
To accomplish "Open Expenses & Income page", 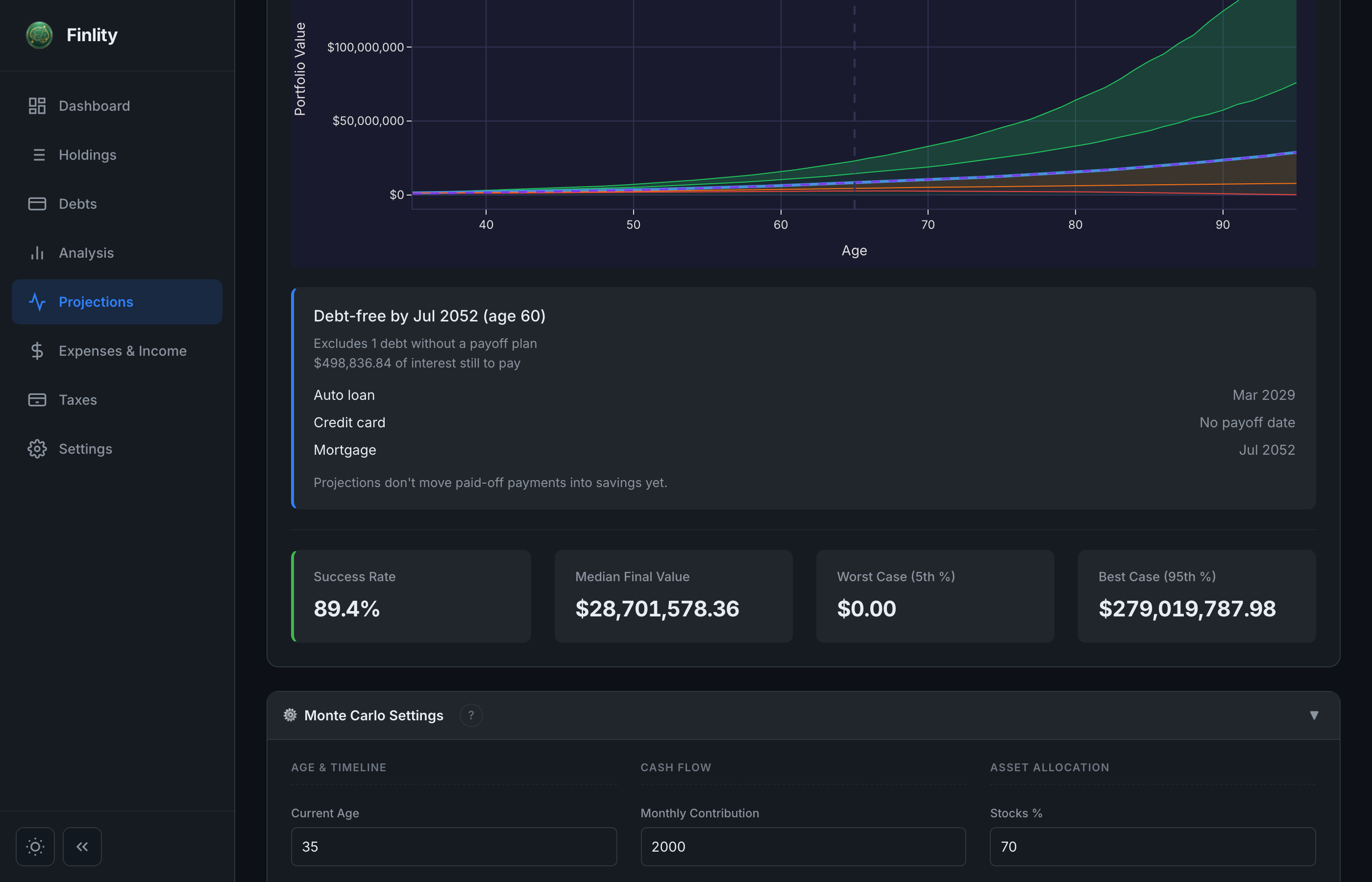I will (118, 350).
